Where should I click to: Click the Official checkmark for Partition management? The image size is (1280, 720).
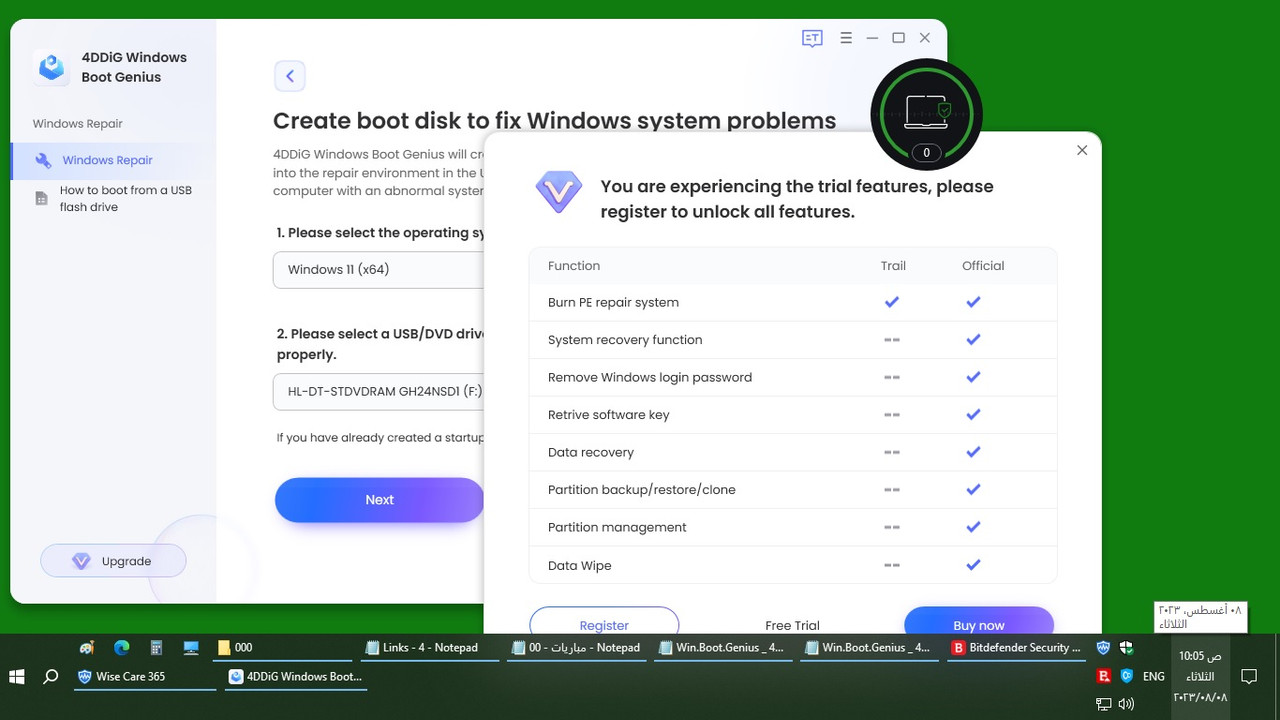point(973,527)
